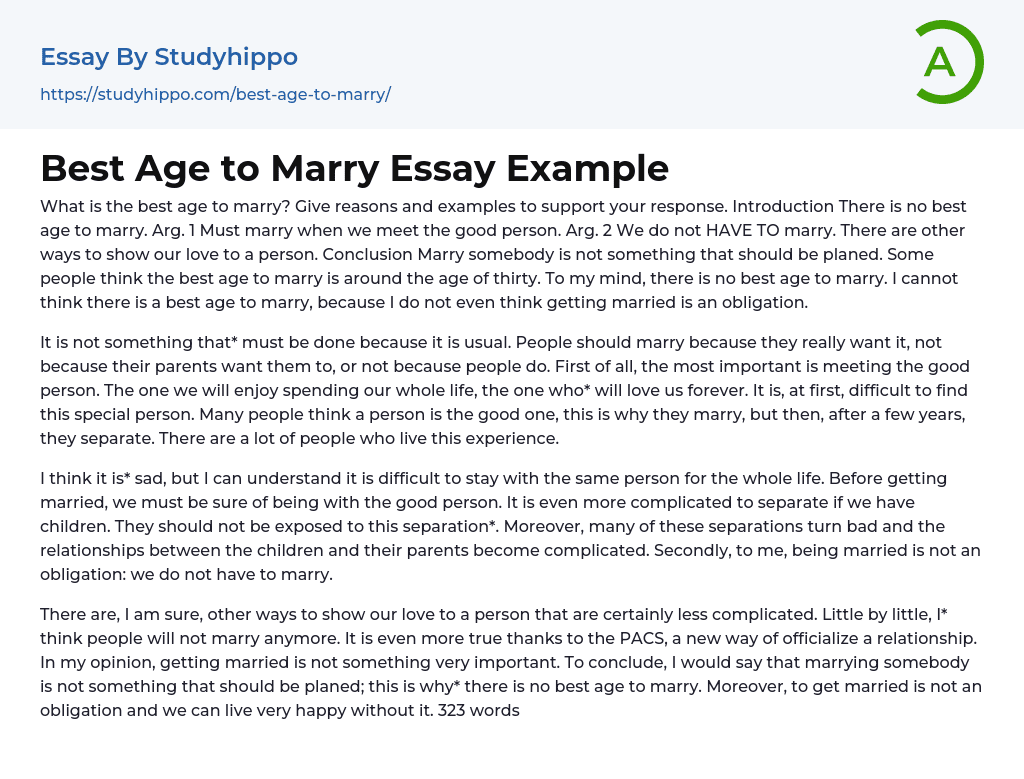Click the word 'Introduction' in the first paragraph

click(783, 207)
